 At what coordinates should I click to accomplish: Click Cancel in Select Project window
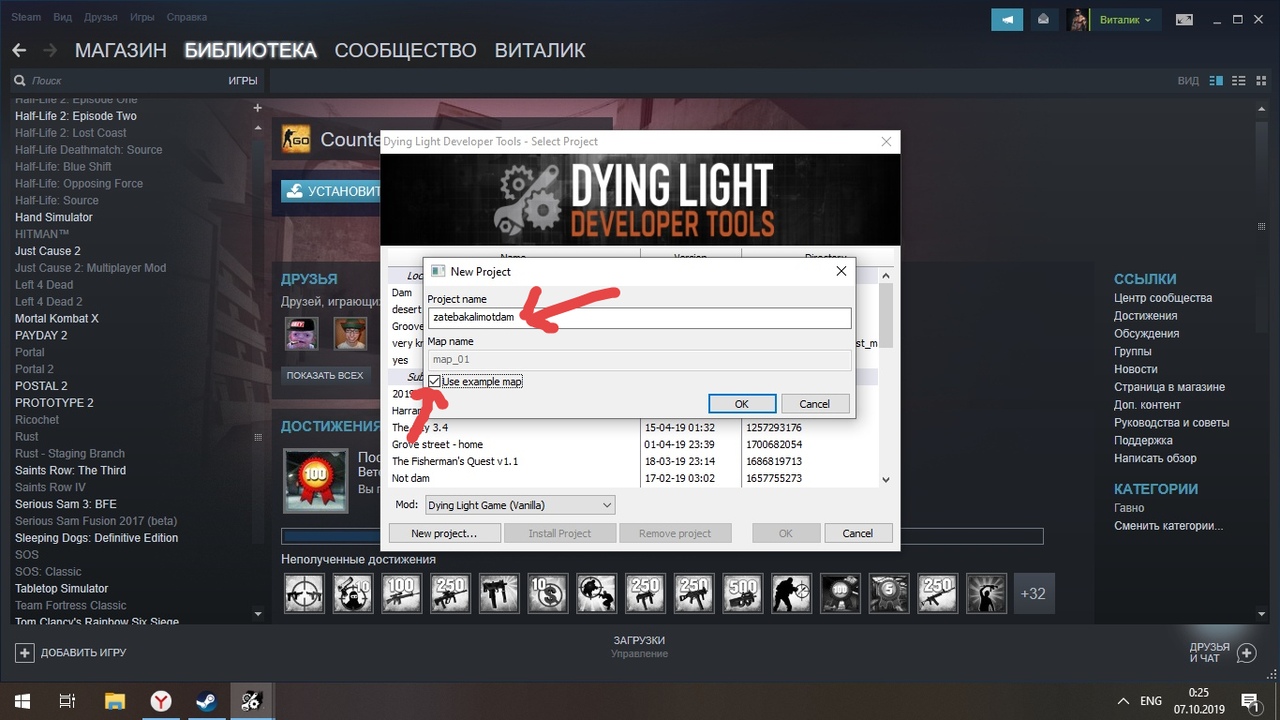[x=857, y=533]
